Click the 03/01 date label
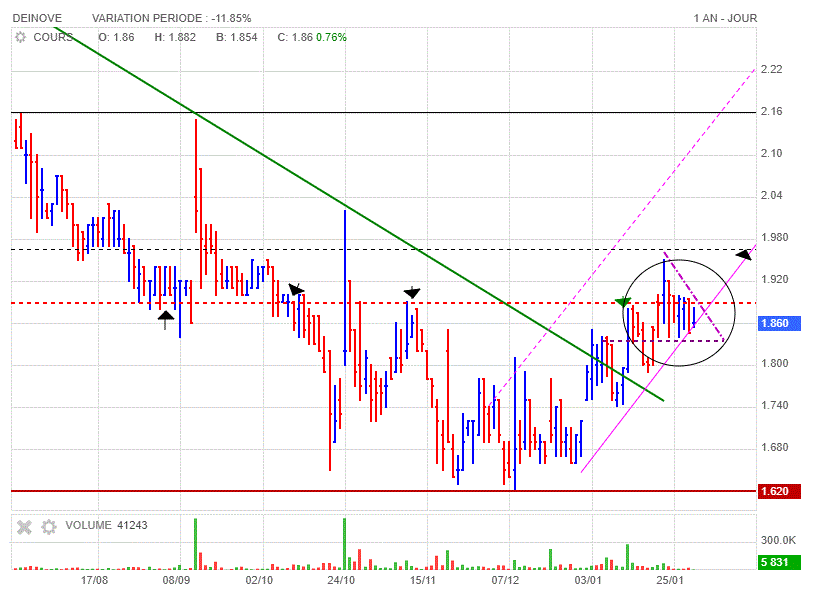 (x=587, y=580)
